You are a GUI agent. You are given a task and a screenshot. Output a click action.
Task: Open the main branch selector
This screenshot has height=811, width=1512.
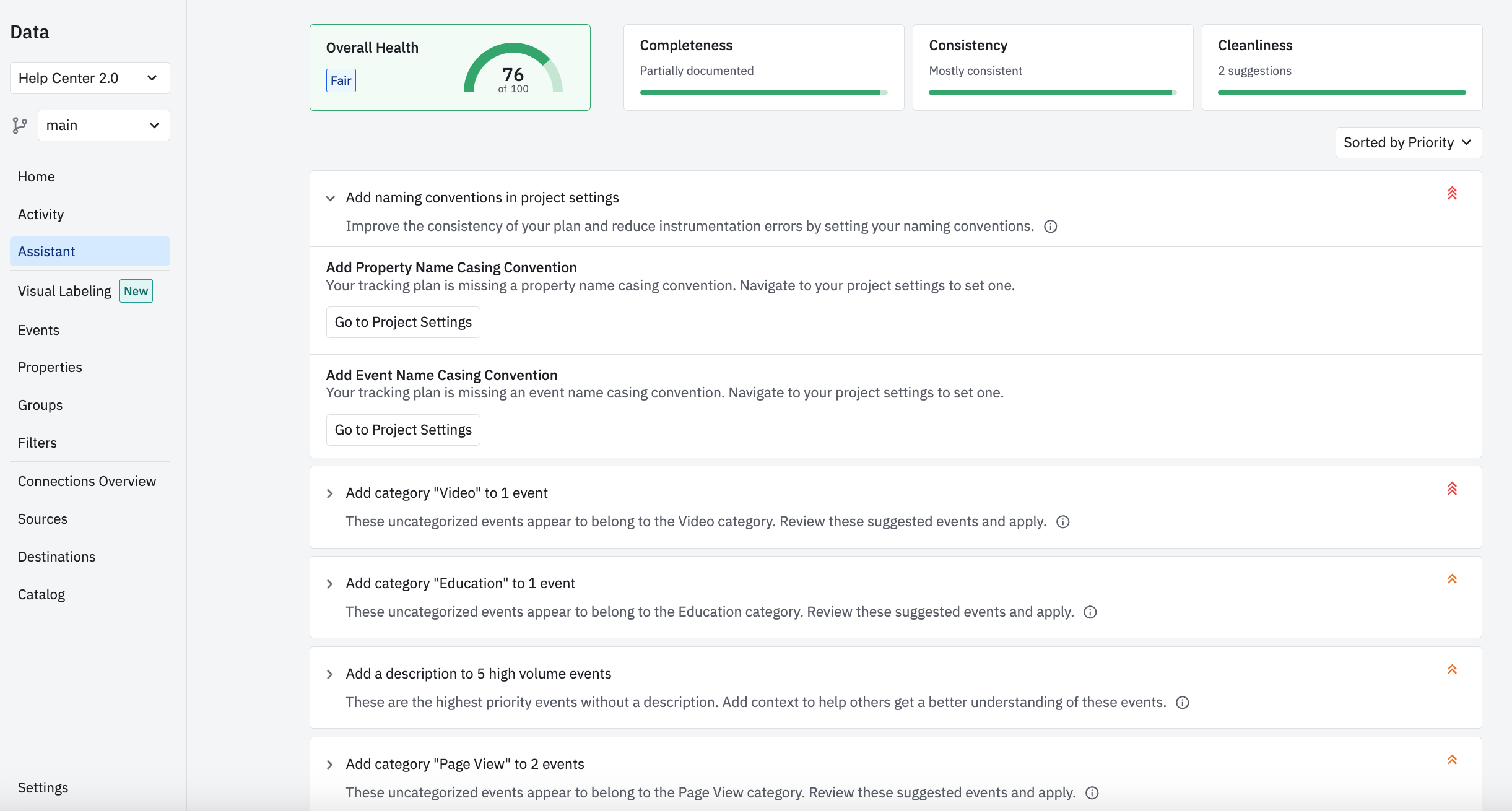tap(103, 126)
